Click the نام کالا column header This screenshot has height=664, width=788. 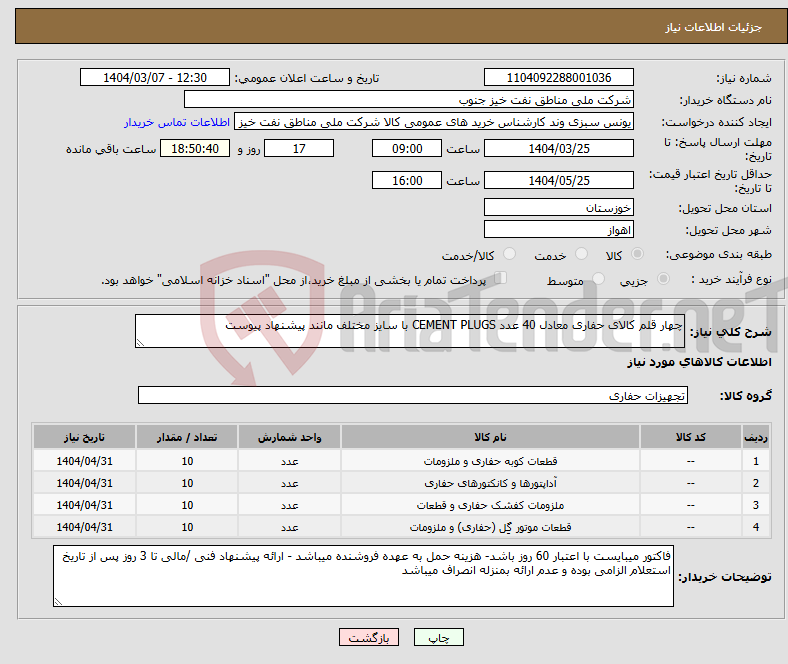[490, 438]
